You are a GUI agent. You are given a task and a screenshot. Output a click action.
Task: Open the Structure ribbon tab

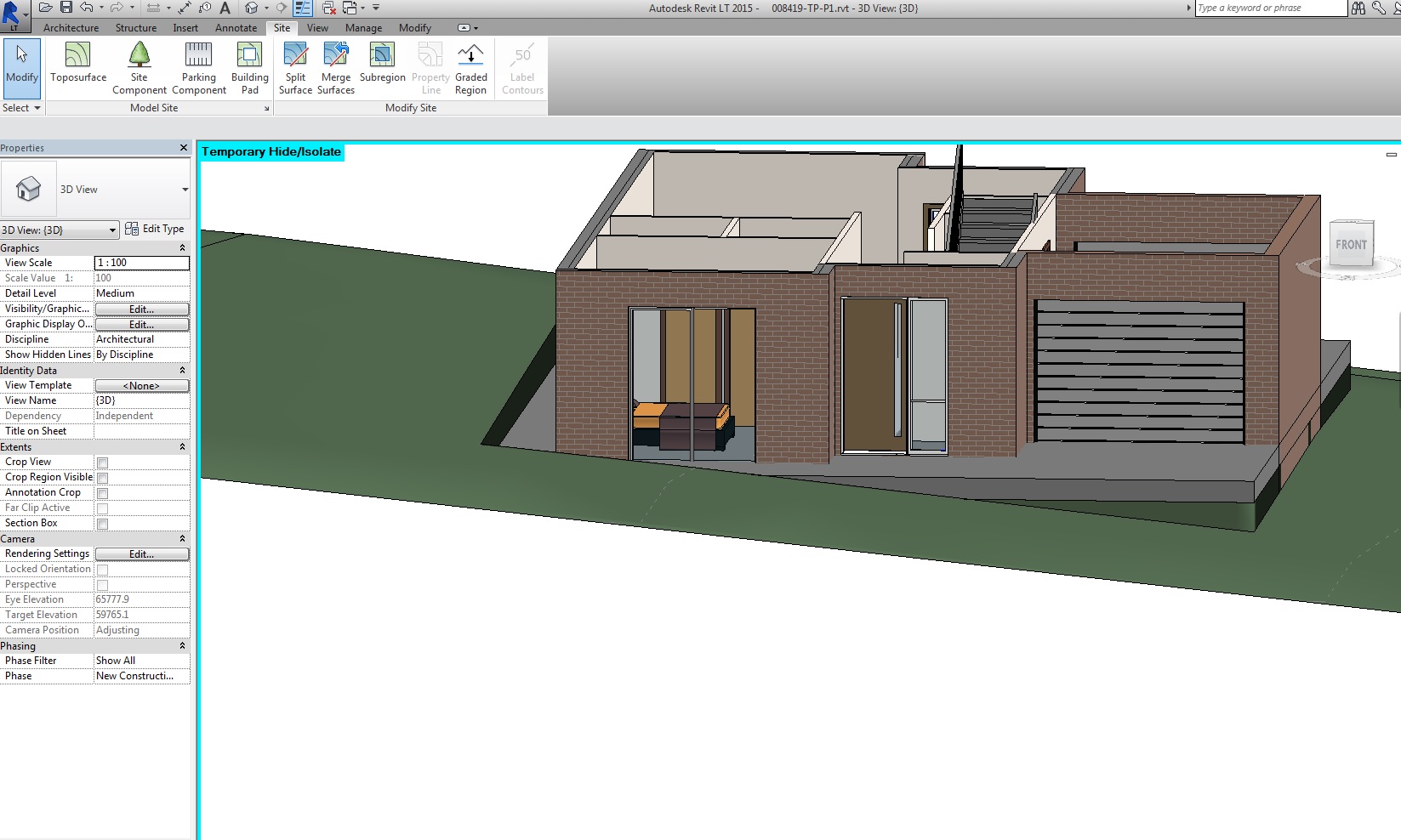pos(136,28)
